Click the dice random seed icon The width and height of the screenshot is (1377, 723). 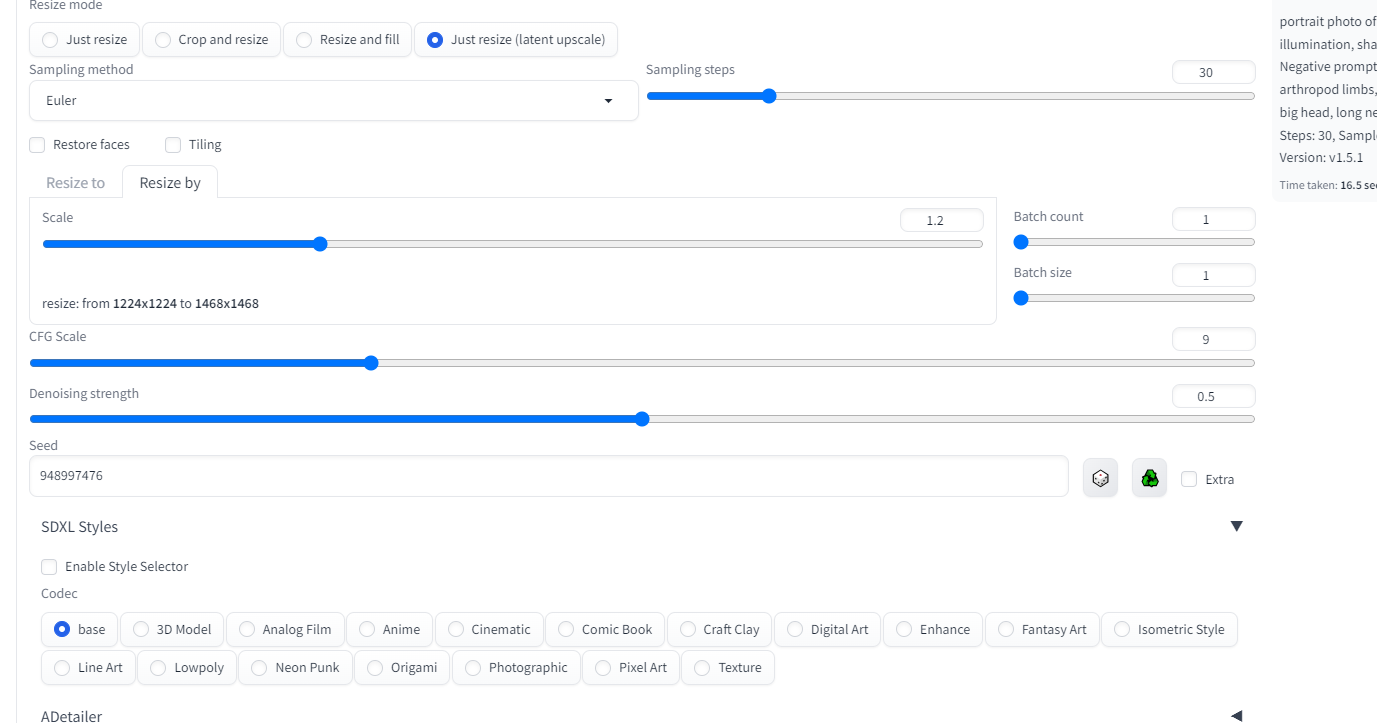point(1100,478)
